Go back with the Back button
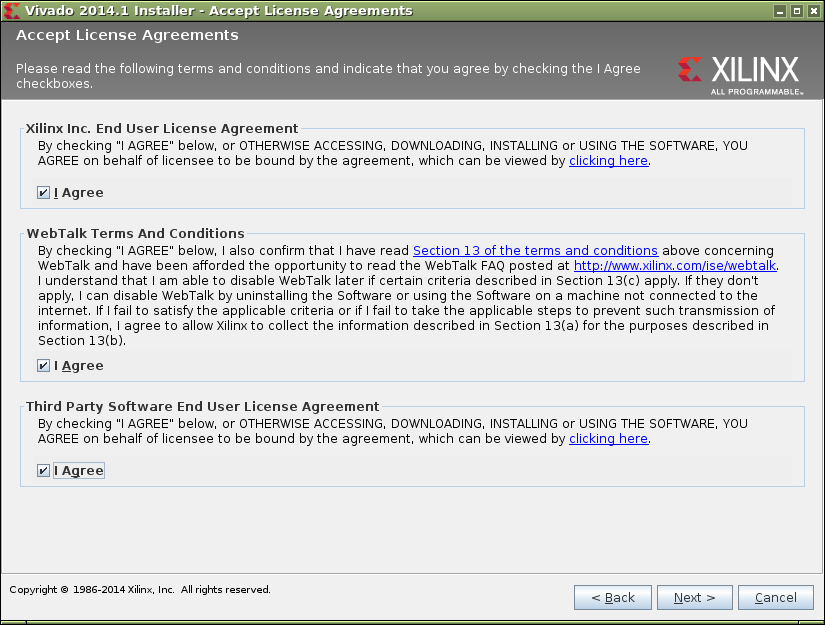This screenshot has height=625, width=825. [x=613, y=598]
